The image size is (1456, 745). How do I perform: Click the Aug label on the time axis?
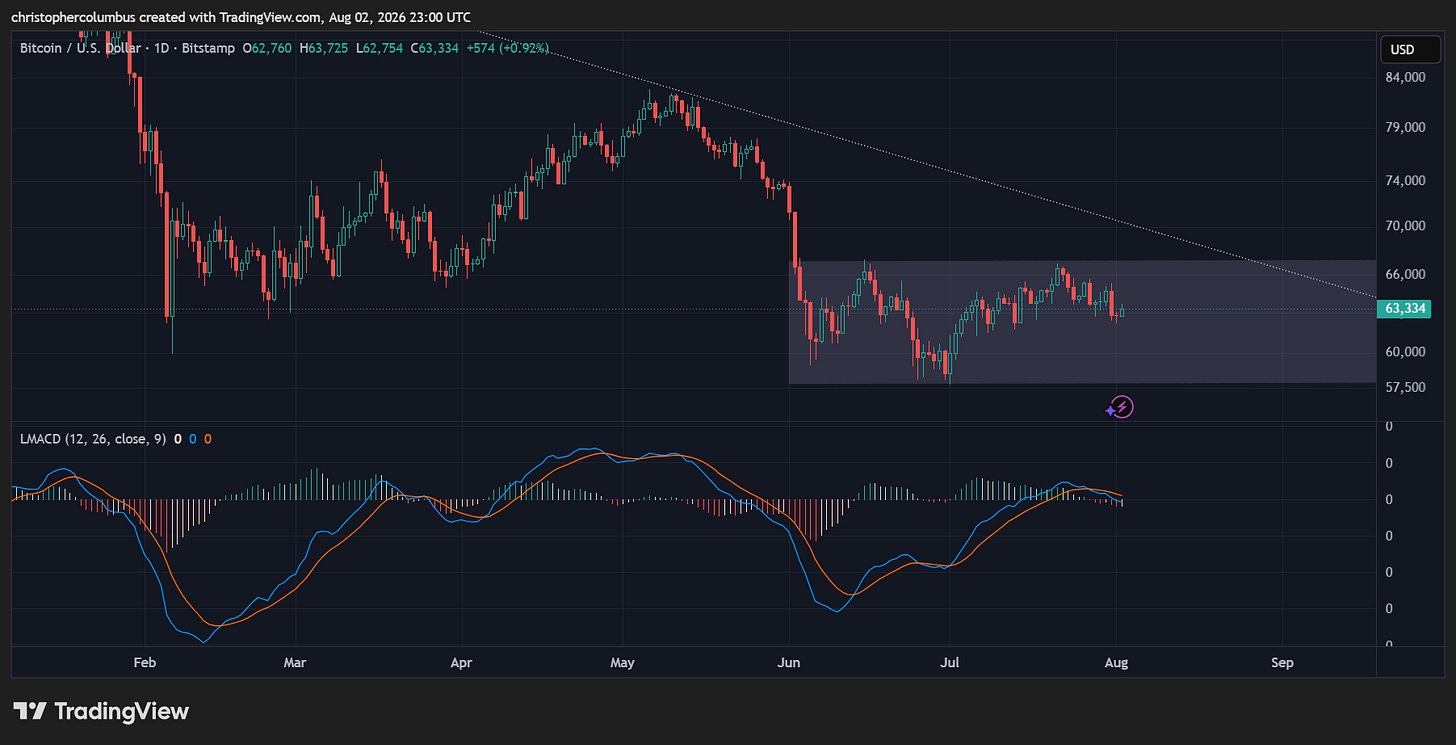[1117, 662]
